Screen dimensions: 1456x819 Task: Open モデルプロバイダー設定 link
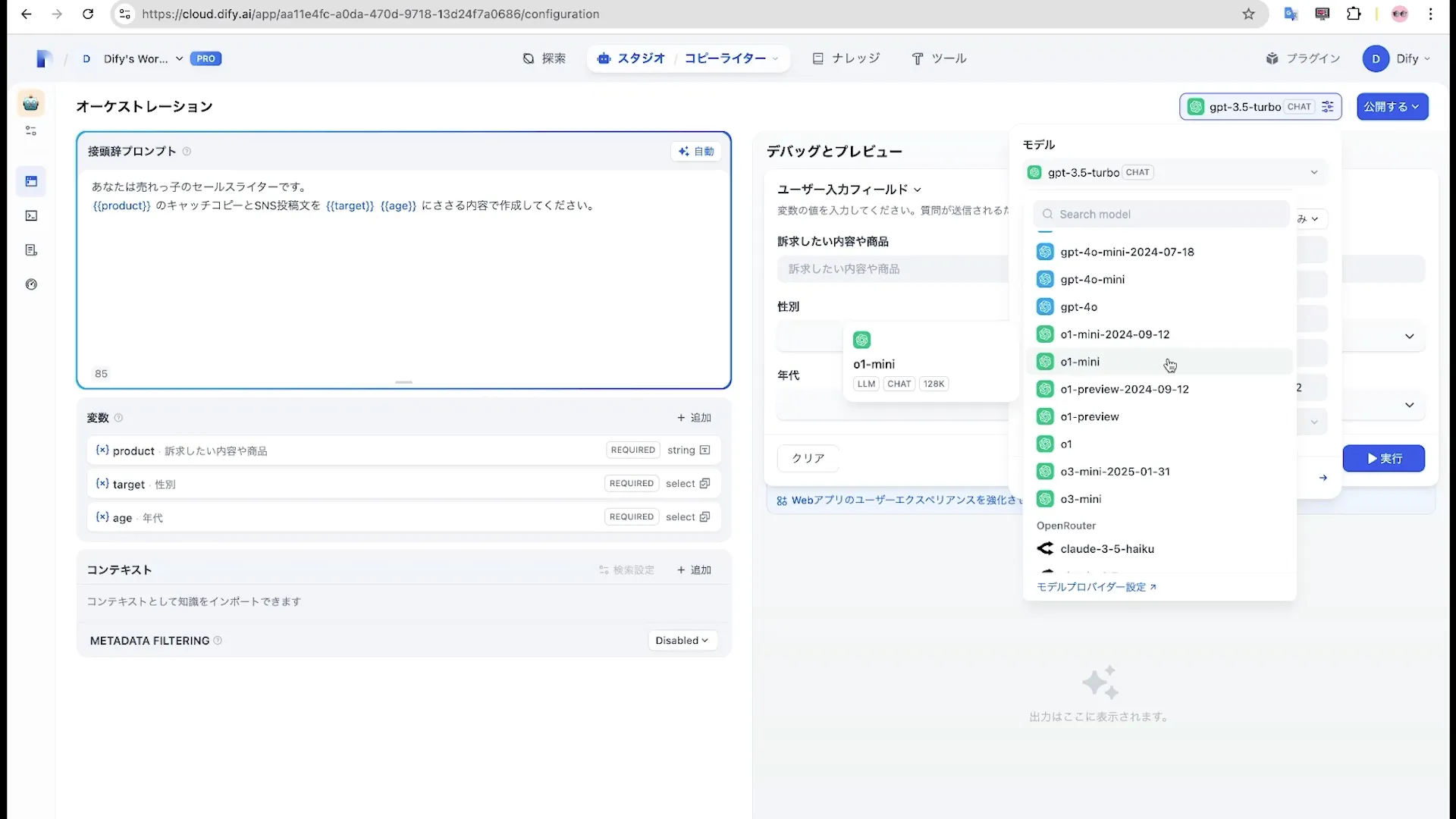[1097, 587]
